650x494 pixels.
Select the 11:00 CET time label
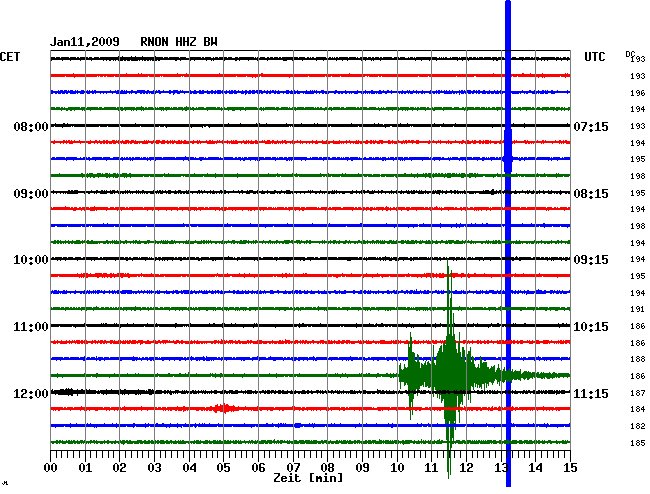pos(31,327)
